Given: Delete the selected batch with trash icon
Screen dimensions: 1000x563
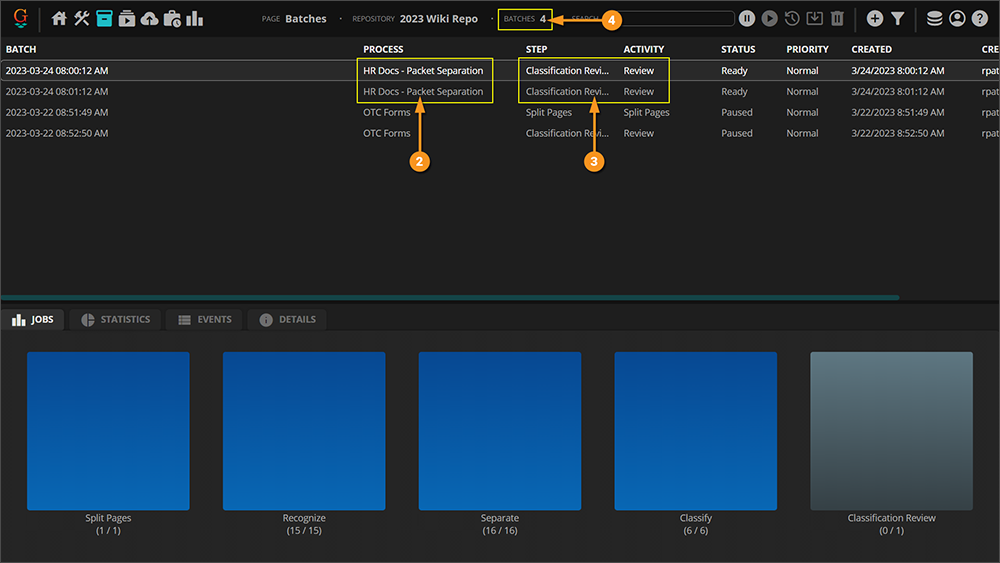Looking at the screenshot, I should pos(837,18).
